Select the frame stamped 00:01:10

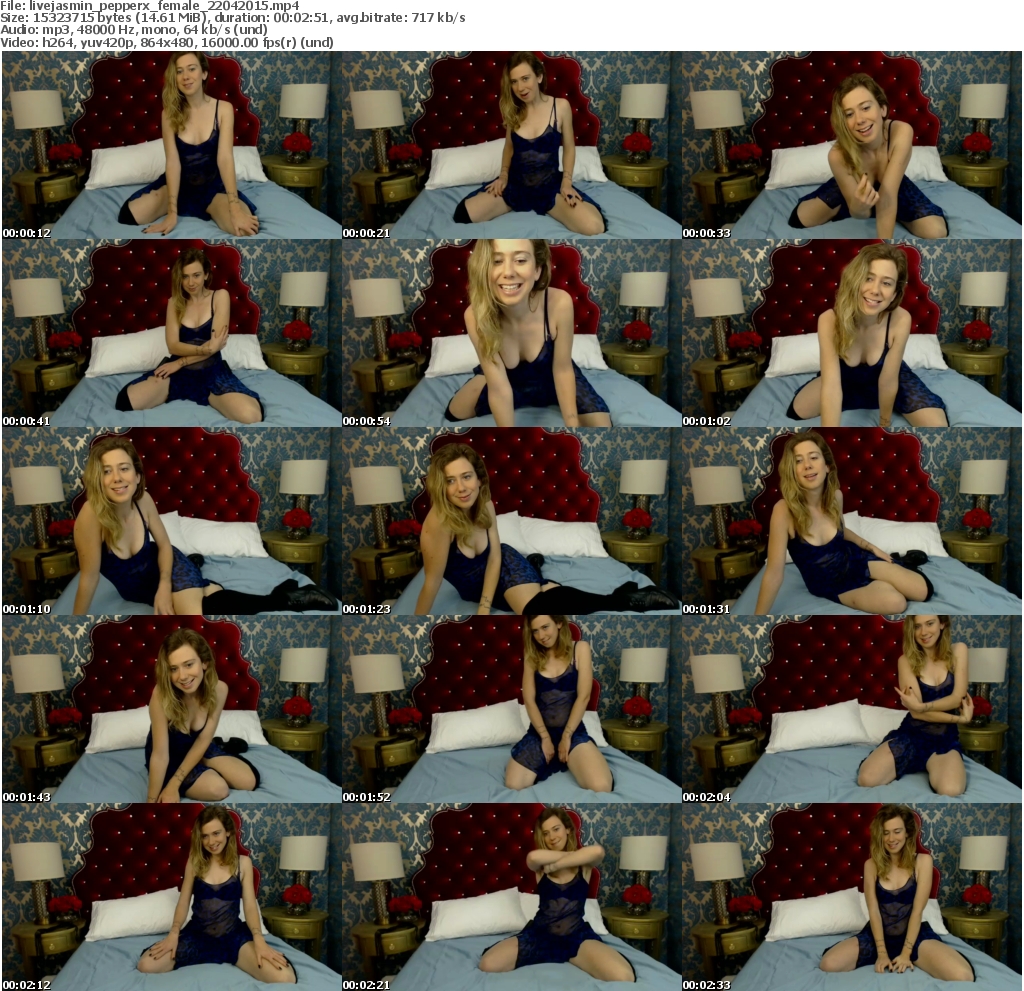click(x=171, y=521)
